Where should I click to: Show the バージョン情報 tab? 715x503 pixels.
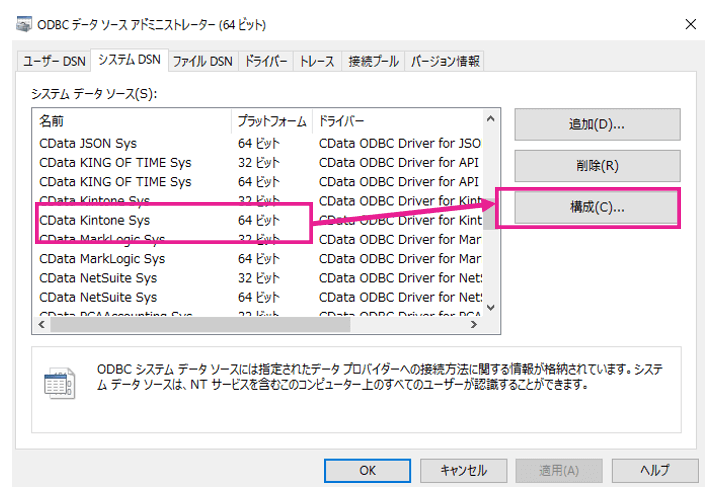(445, 61)
